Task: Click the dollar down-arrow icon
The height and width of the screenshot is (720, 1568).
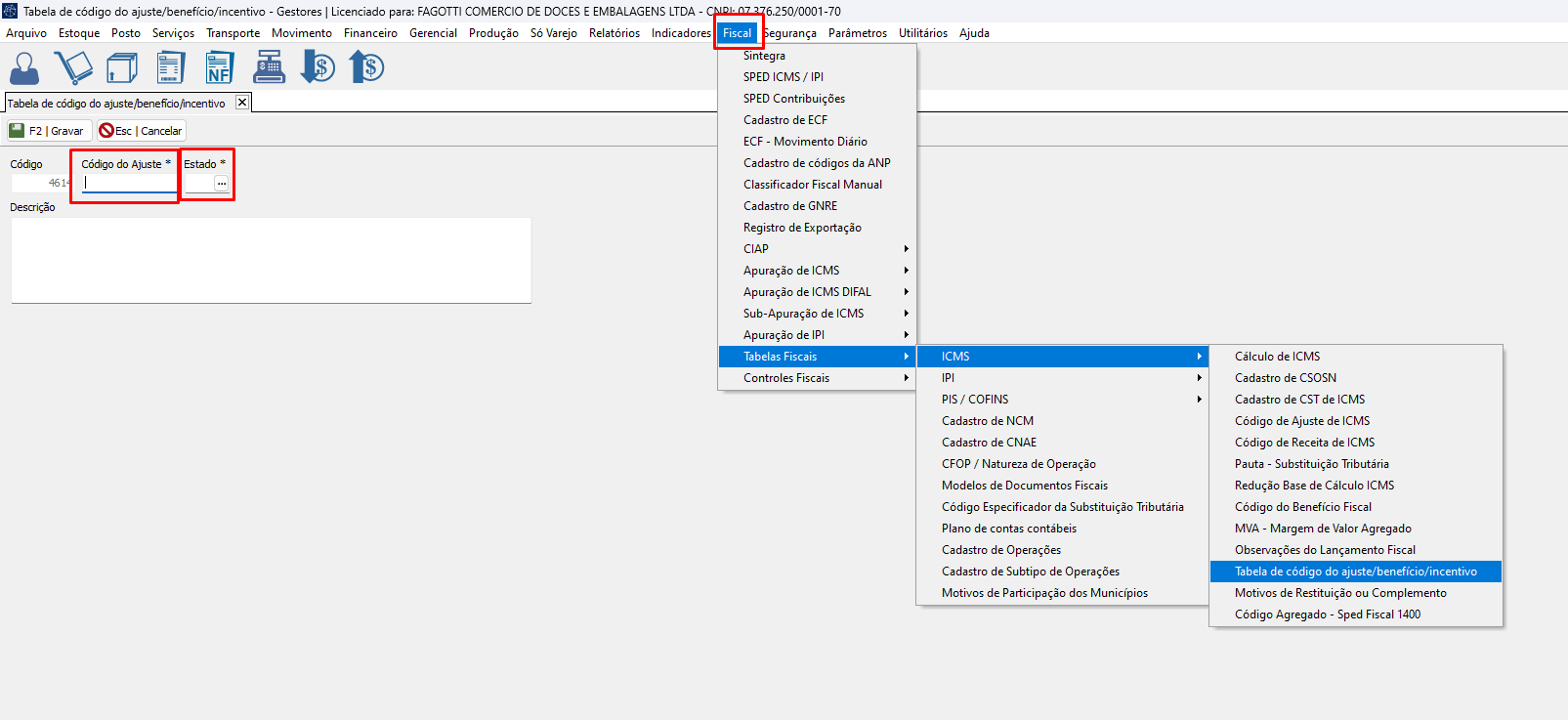Action: (x=318, y=68)
